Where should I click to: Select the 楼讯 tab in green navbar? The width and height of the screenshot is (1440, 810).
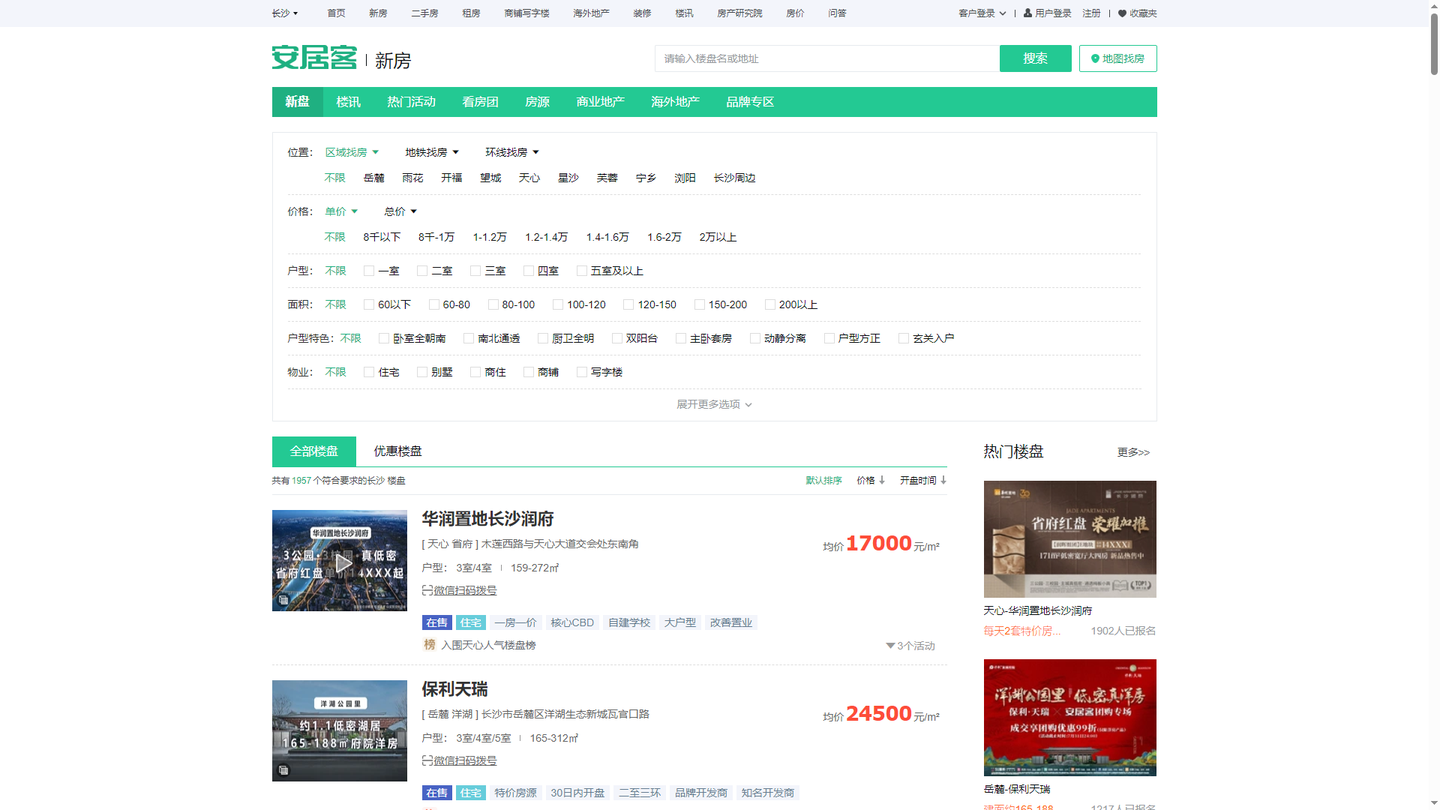(x=348, y=102)
